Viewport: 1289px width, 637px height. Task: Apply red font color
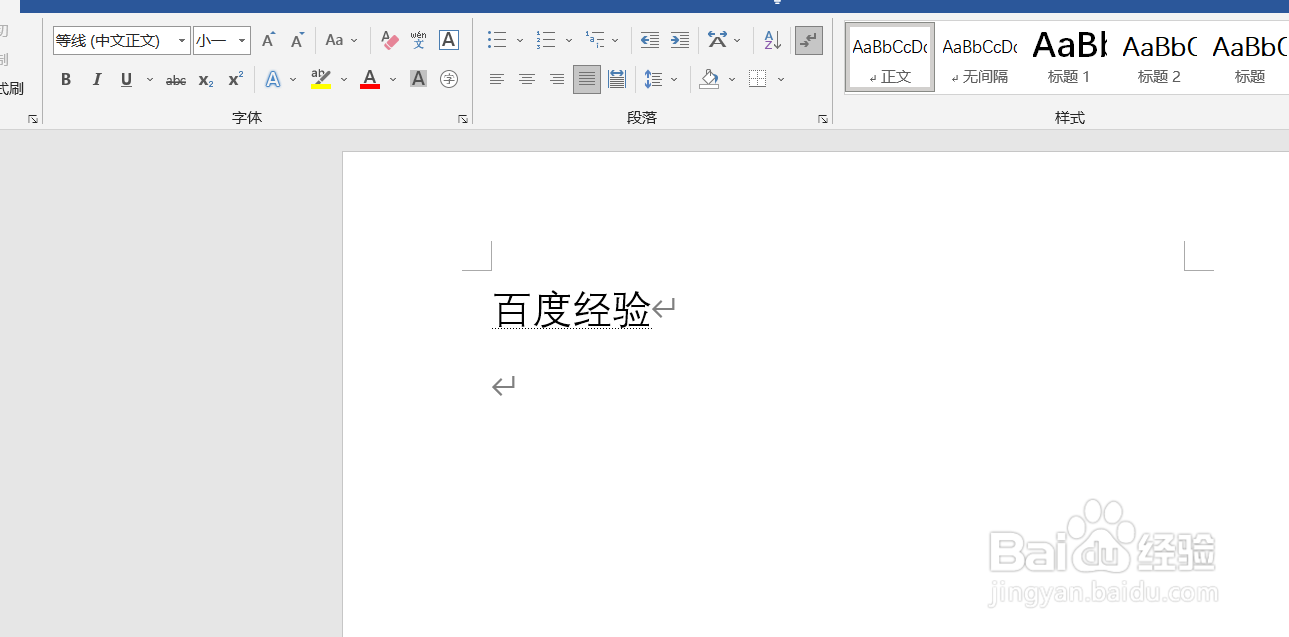(370, 79)
